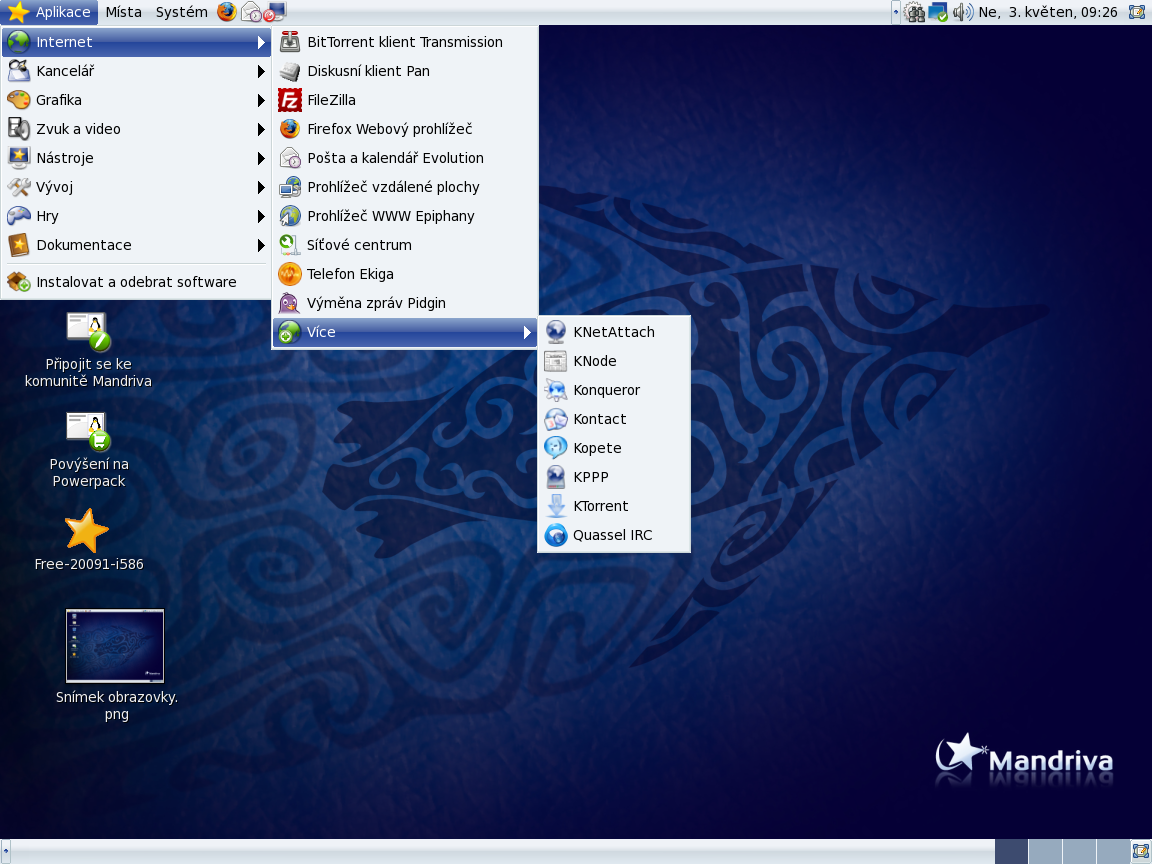The height and width of the screenshot is (864, 1152).
Task: Click network status icon in system tray
Action: coord(937,12)
